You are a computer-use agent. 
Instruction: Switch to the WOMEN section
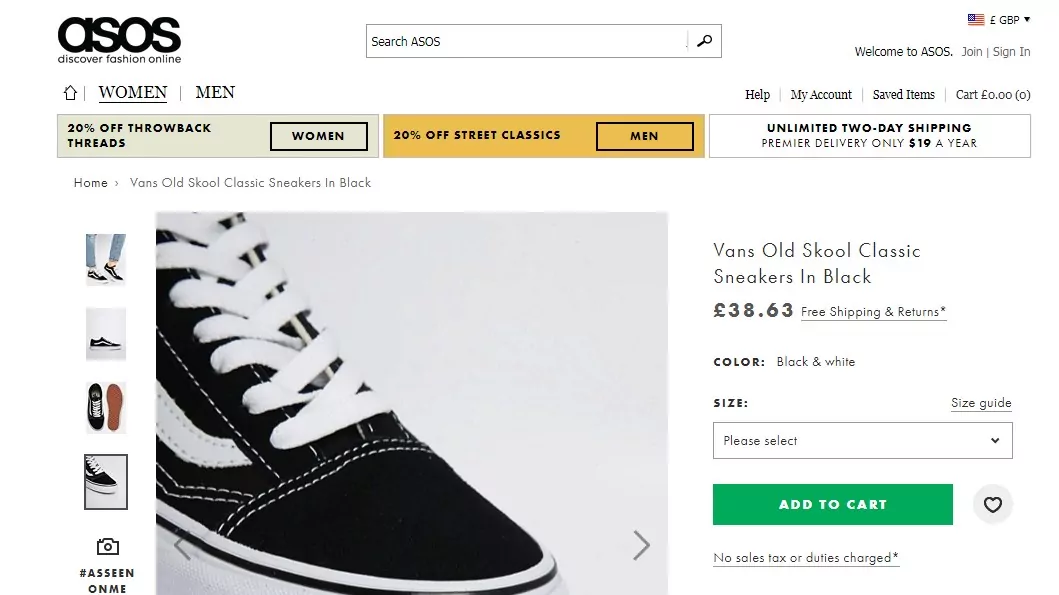coord(132,93)
